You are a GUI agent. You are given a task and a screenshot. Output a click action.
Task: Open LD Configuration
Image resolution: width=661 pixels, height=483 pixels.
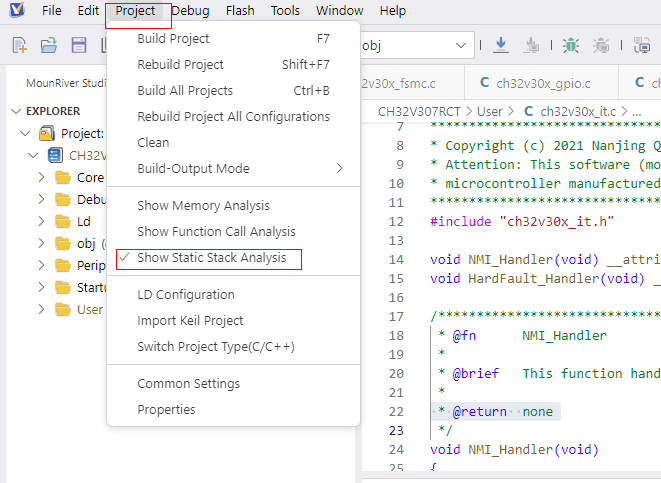click(234, 295)
